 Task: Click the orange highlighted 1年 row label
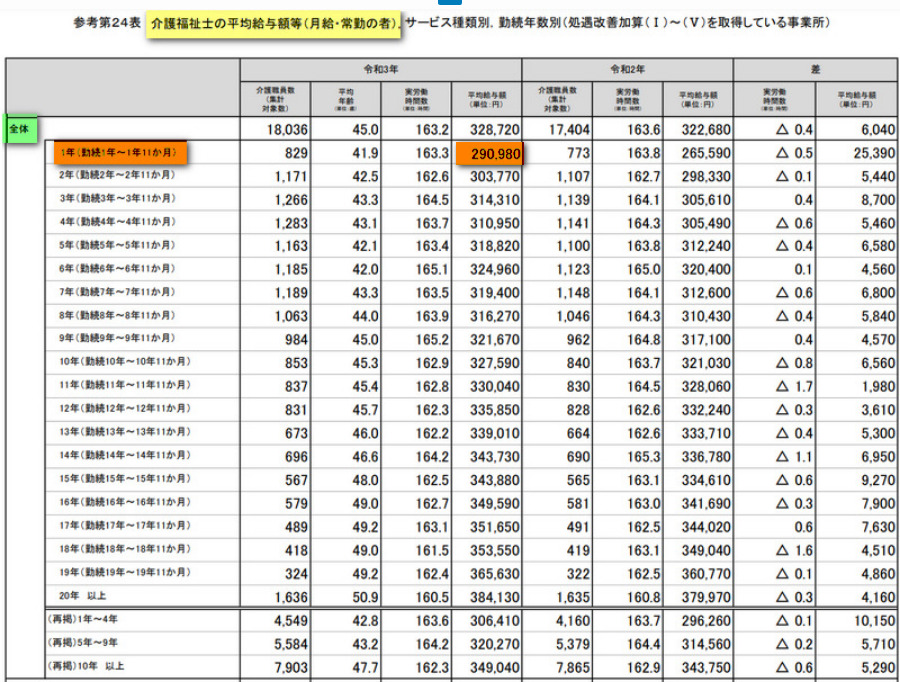(118, 153)
